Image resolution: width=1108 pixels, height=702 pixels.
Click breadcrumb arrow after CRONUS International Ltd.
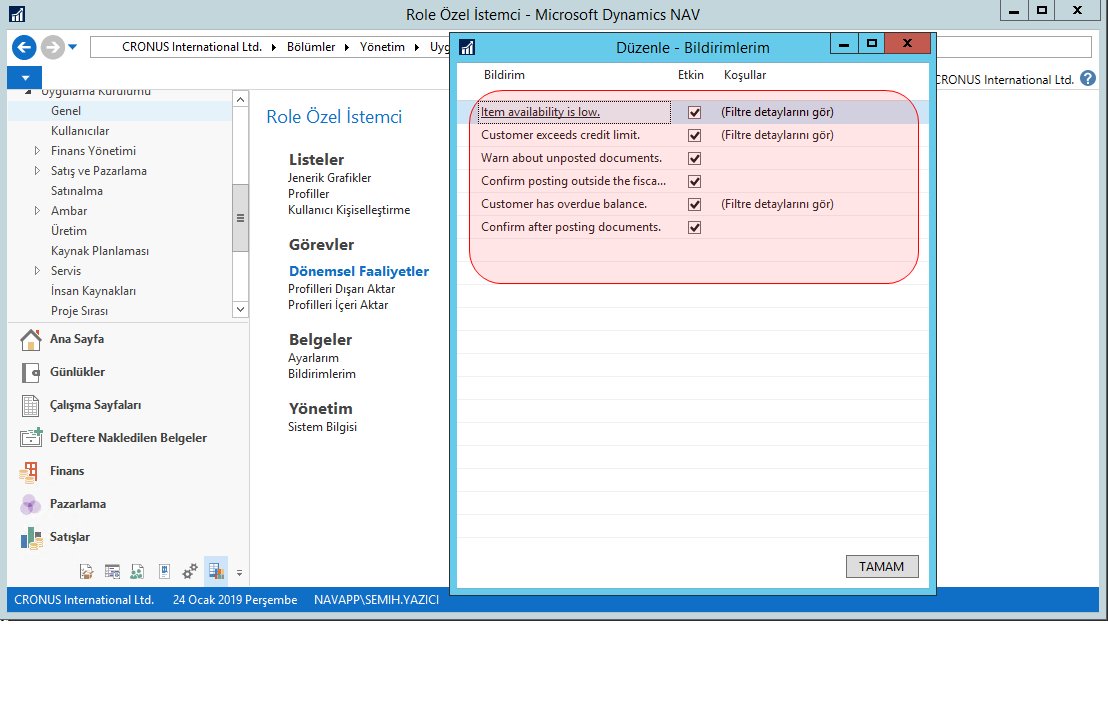pyautogui.click(x=273, y=47)
